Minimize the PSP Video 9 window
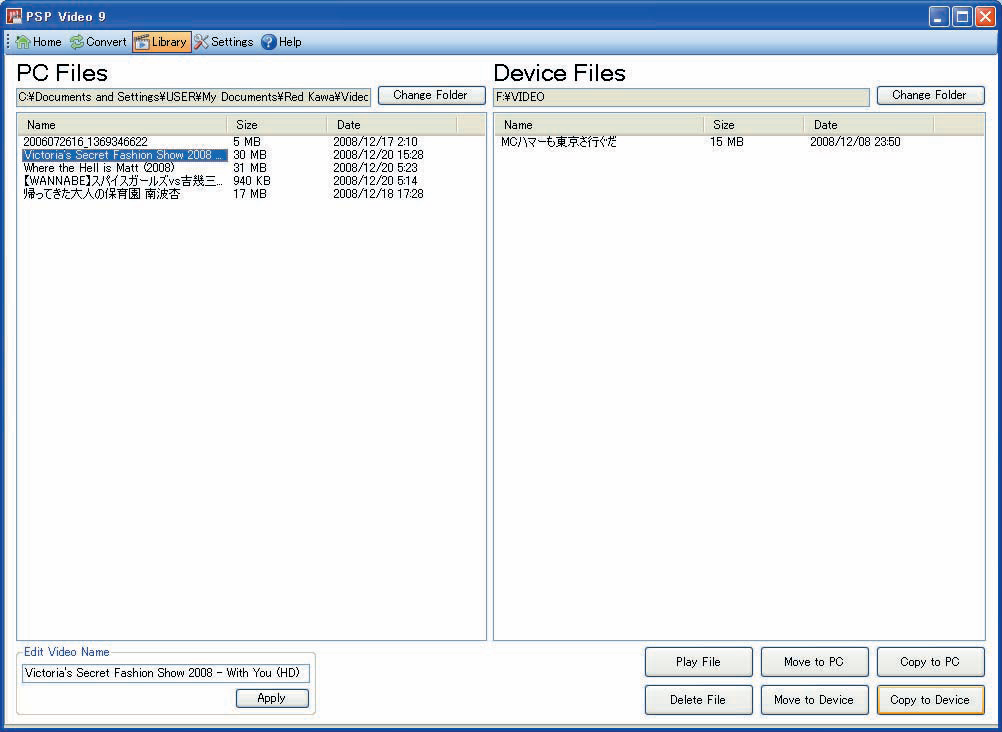 [x=939, y=17]
